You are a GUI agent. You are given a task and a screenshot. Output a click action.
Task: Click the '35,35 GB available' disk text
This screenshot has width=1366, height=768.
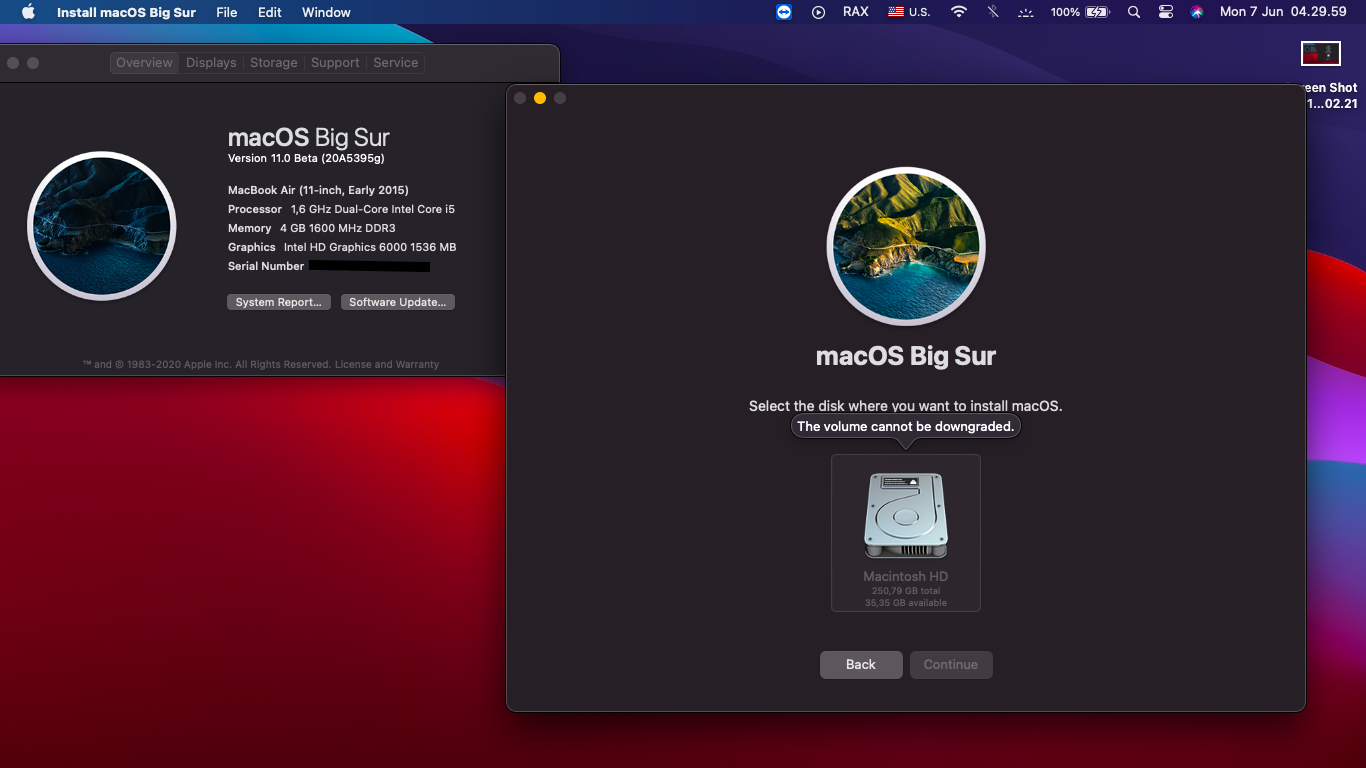pyautogui.click(x=906, y=603)
